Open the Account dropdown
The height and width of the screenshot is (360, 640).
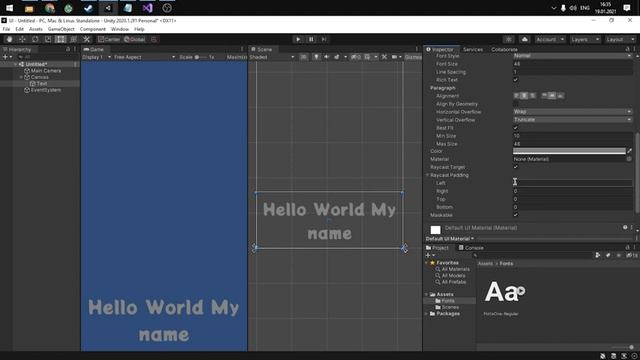click(550, 39)
